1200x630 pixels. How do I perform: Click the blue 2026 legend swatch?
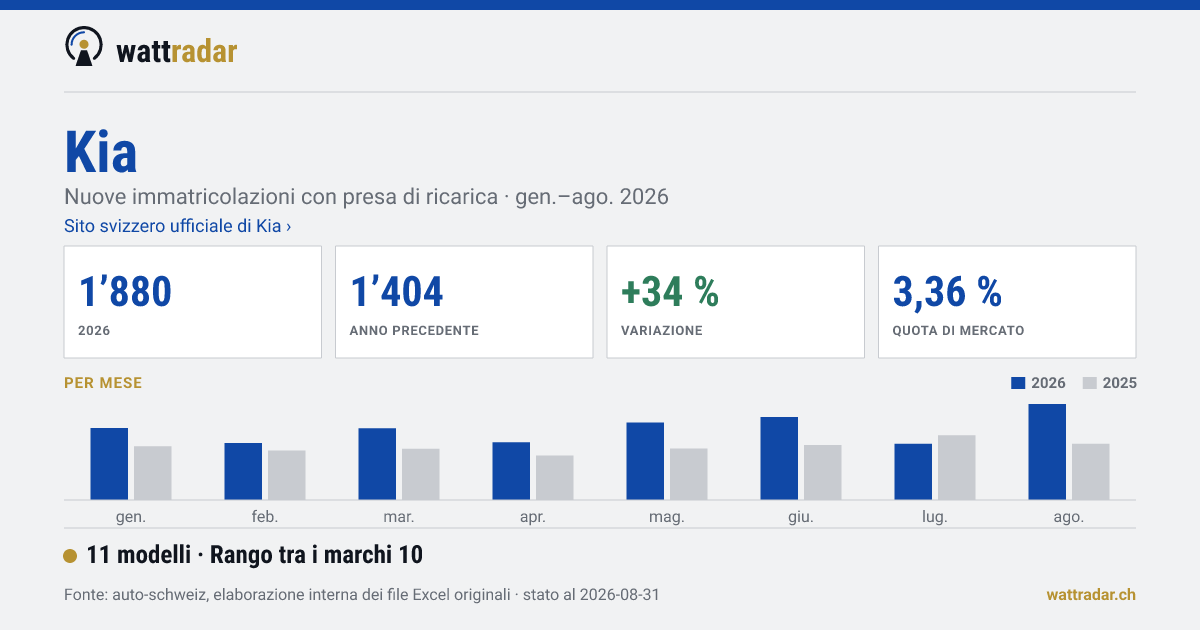click(x=1019, y=383)
